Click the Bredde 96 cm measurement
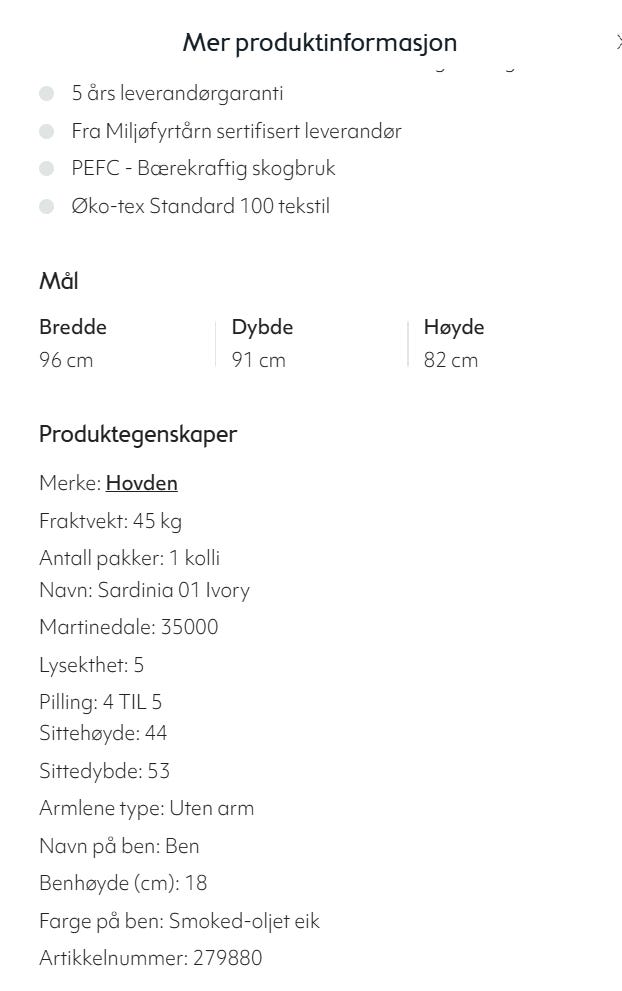 [73, 343]
